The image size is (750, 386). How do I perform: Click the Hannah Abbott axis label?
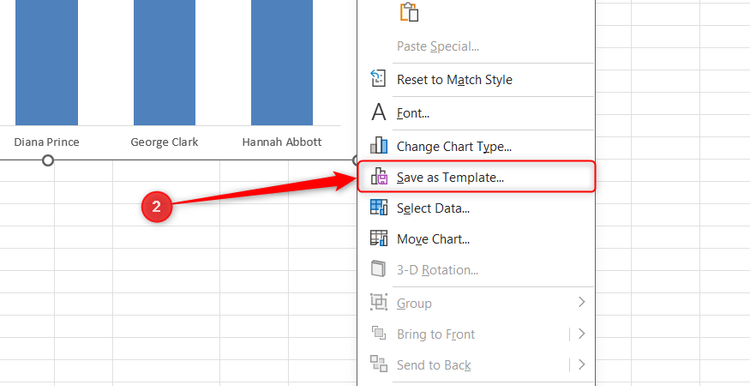click(282, 142)
